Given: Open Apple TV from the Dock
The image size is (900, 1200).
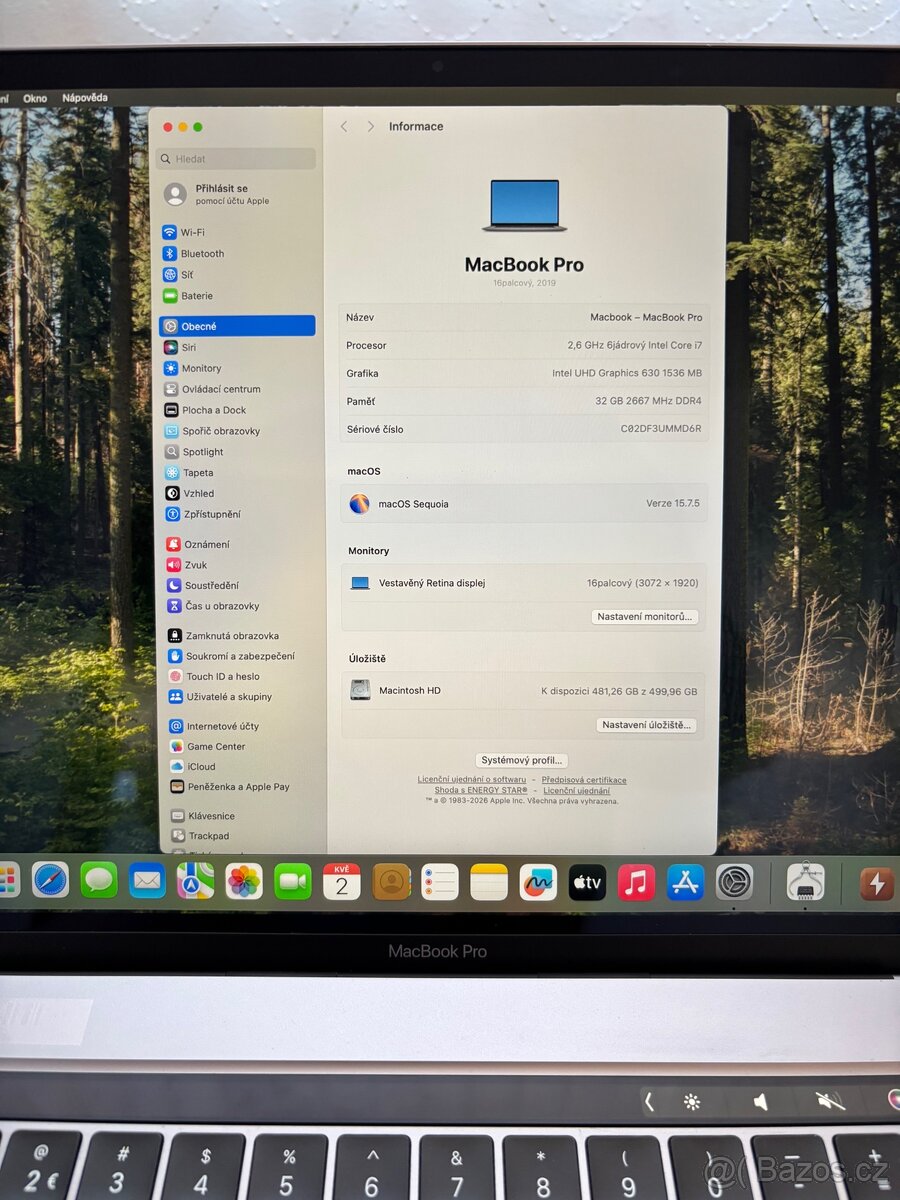Looking at the screenshot, I should click(x=587, y=882).
